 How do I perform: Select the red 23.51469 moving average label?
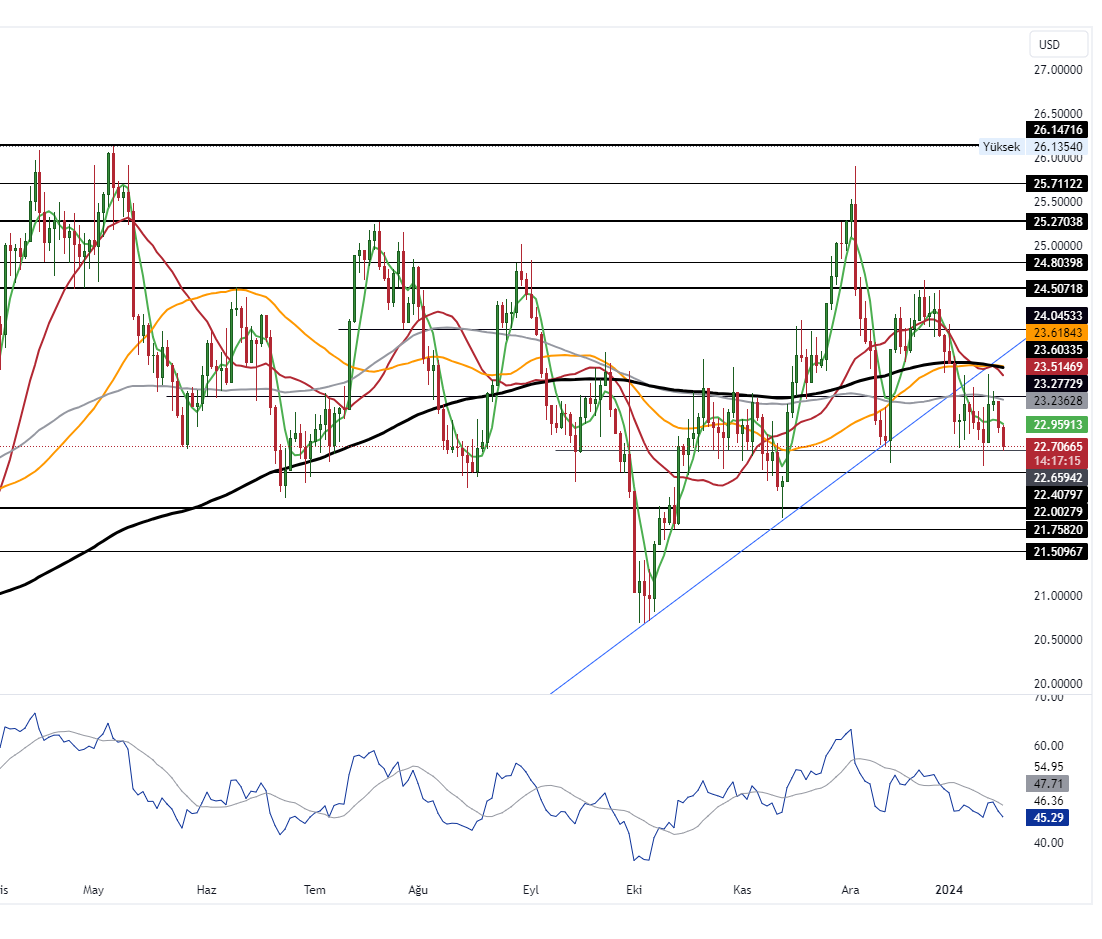click(x=1058, y=367)
